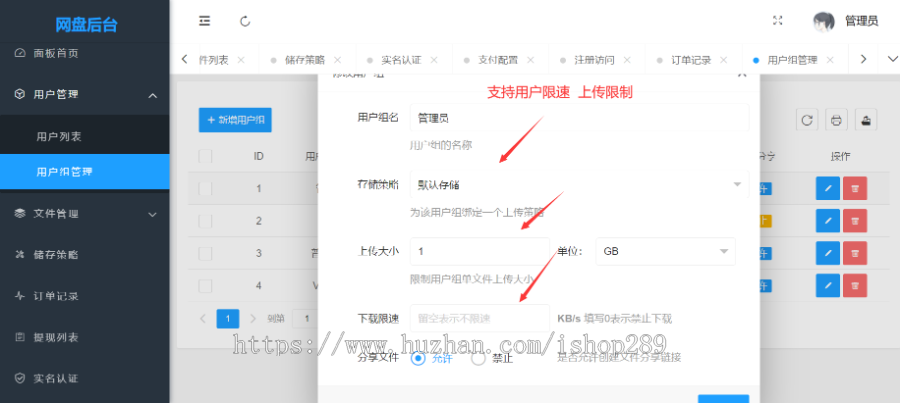
Task: Close the 订单记录 tab
Action: pyautogui.click(x=723, y=60)
